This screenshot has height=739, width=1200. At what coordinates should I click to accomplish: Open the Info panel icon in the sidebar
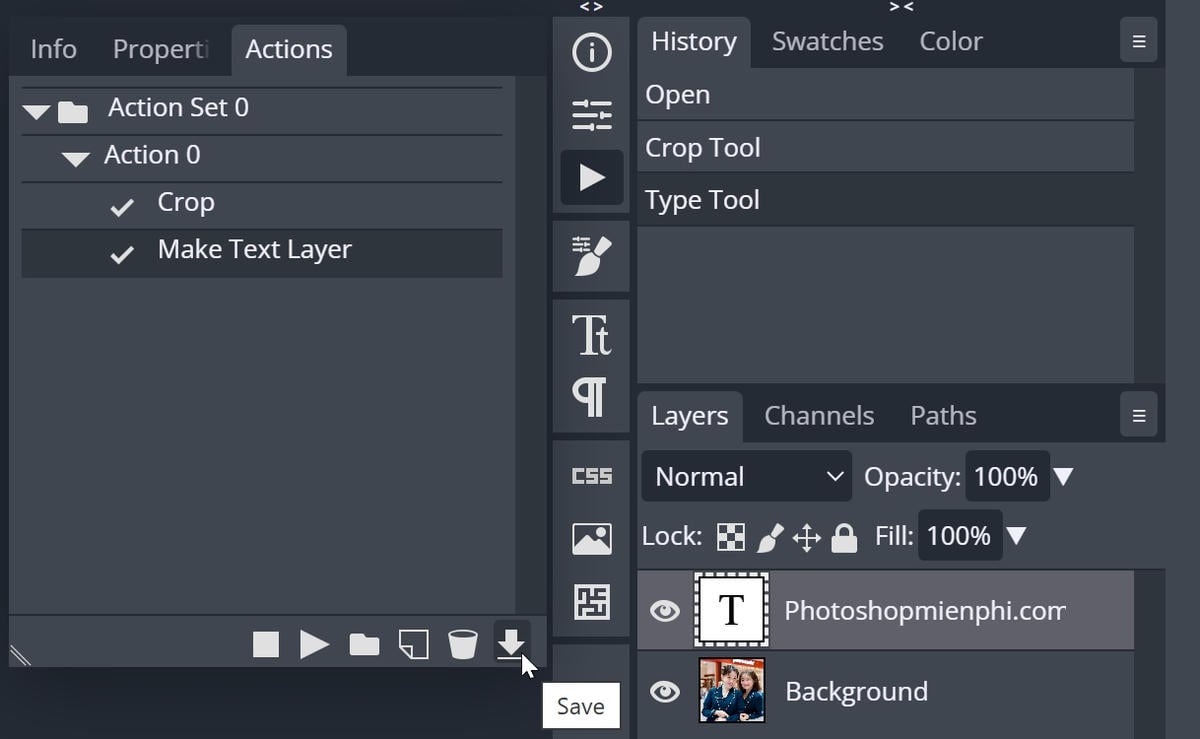(591, 52)
